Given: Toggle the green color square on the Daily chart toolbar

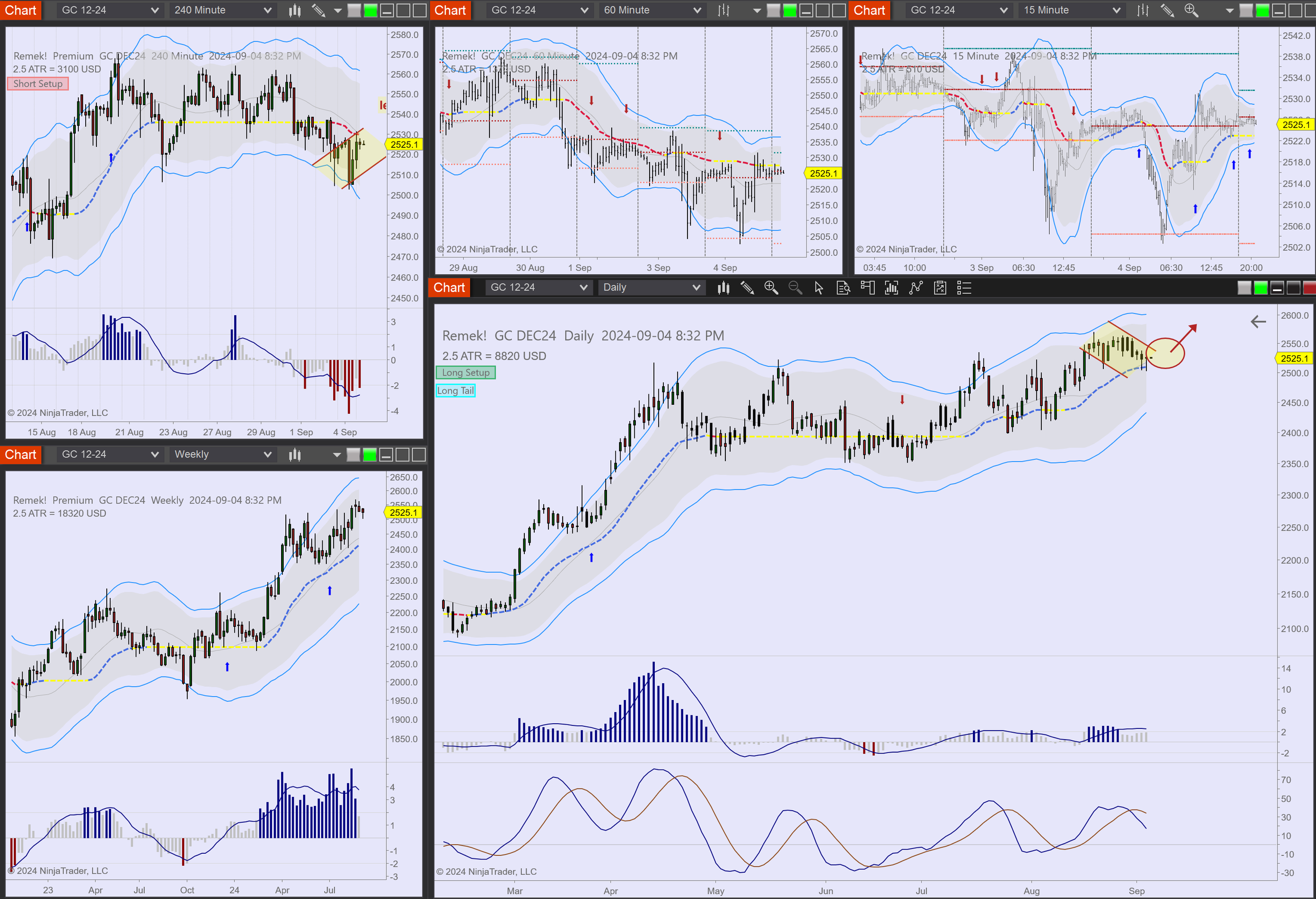Looking at the screenshot, I should pos(1261,287).
